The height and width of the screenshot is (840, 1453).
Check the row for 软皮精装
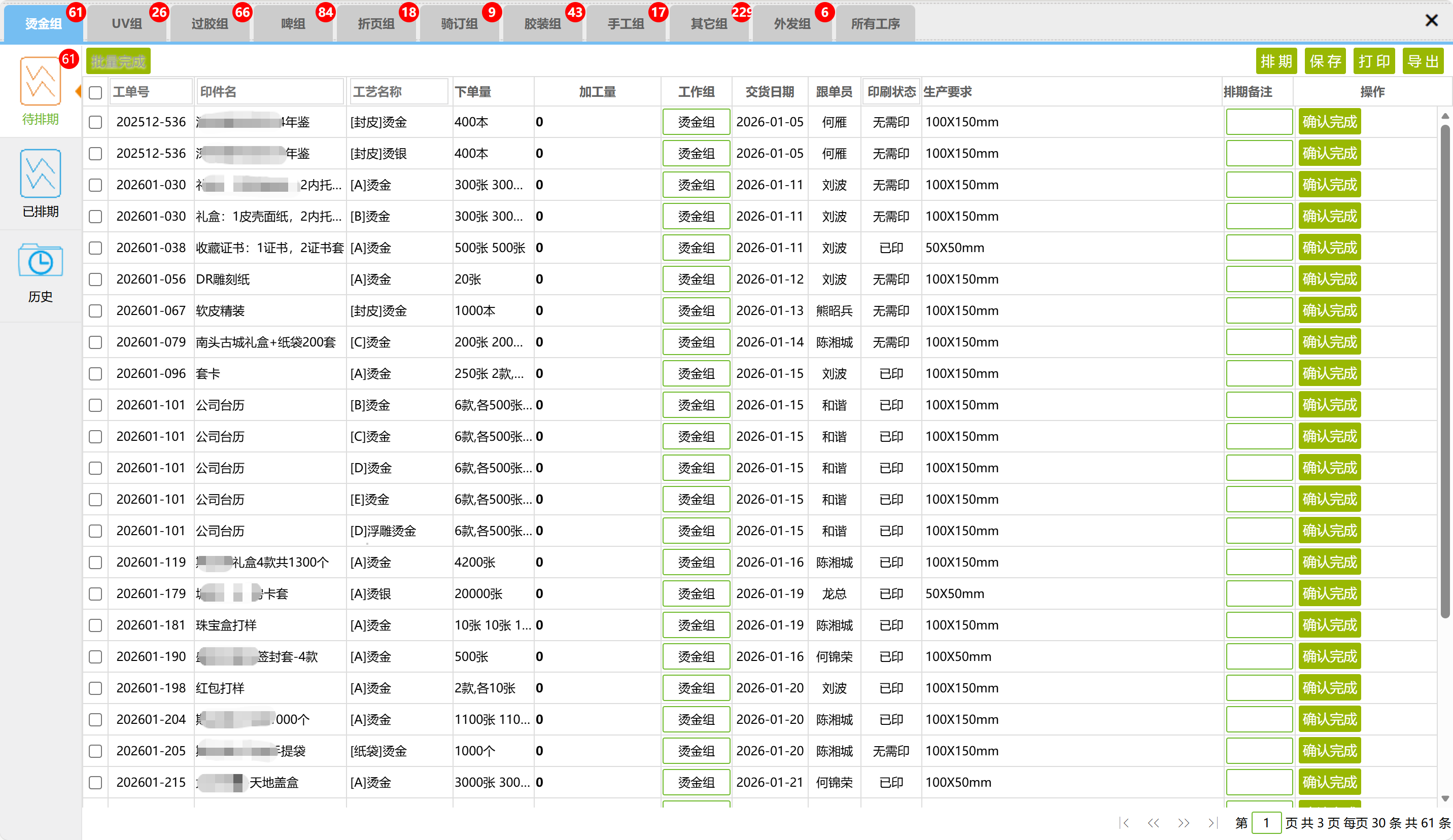tap(96, 311)
